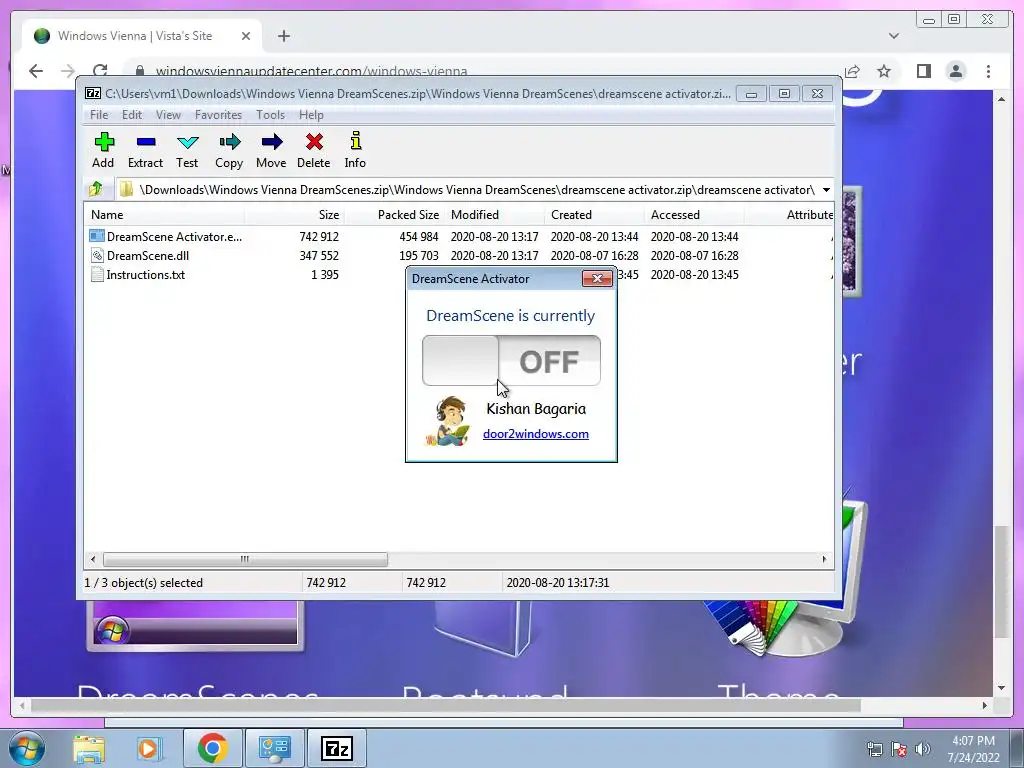This screenshot has width=1024, height=768.
Task: Open Chrome's tab search chevron
Action: click(894, 36)
